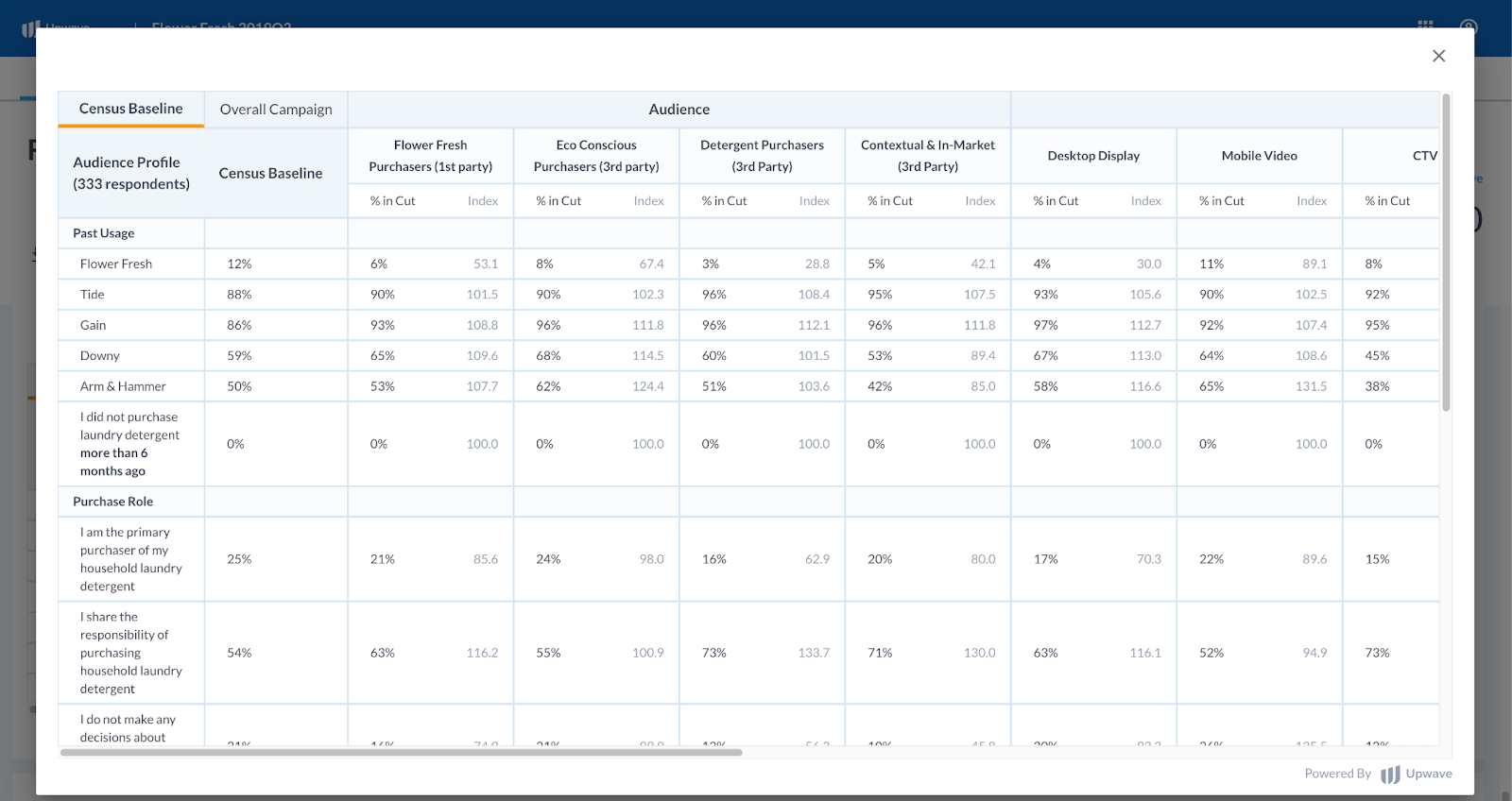Click the 67.4 index value in Flower Fresh row
Viewport: 1512px width, 801px height.
(x=651, y=264)
